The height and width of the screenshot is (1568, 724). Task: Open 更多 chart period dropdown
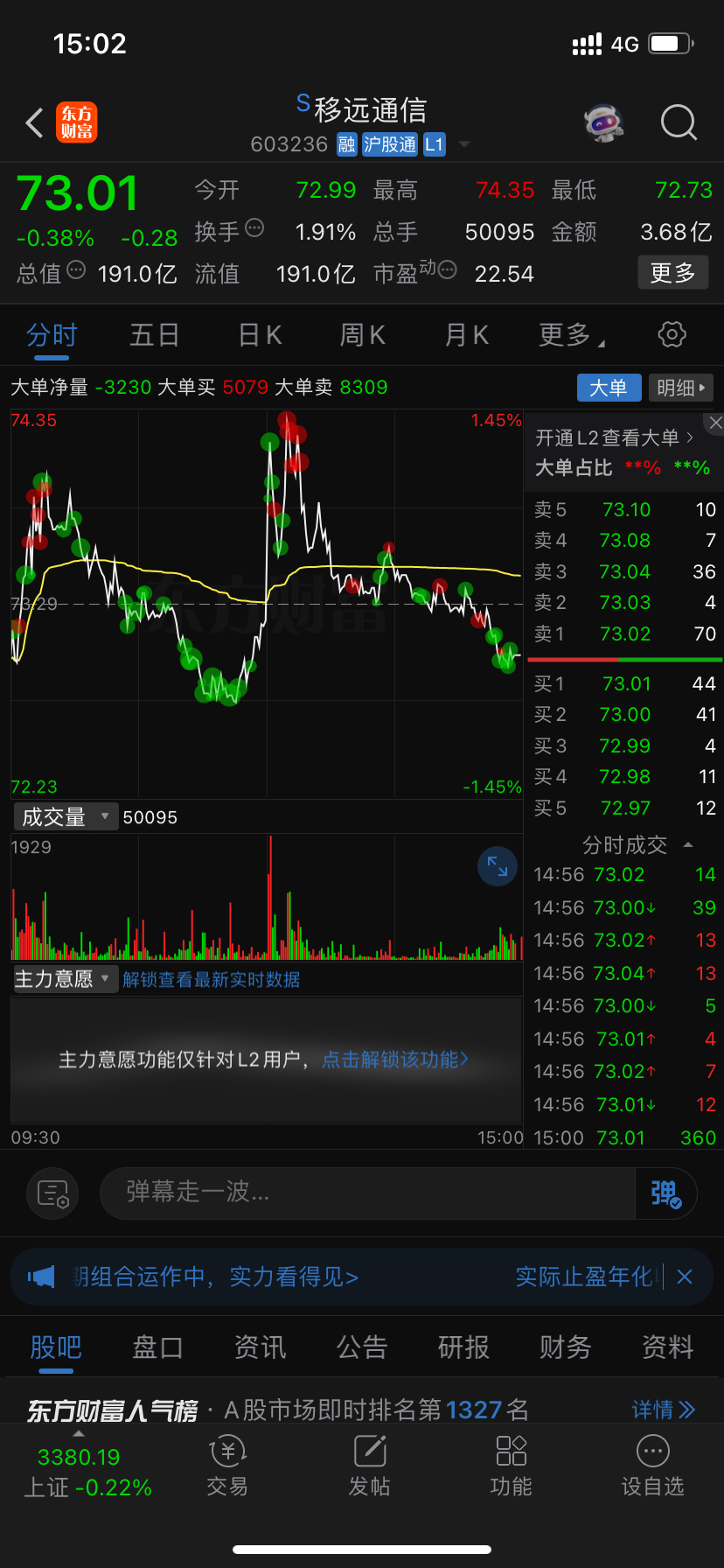point(572,334)
